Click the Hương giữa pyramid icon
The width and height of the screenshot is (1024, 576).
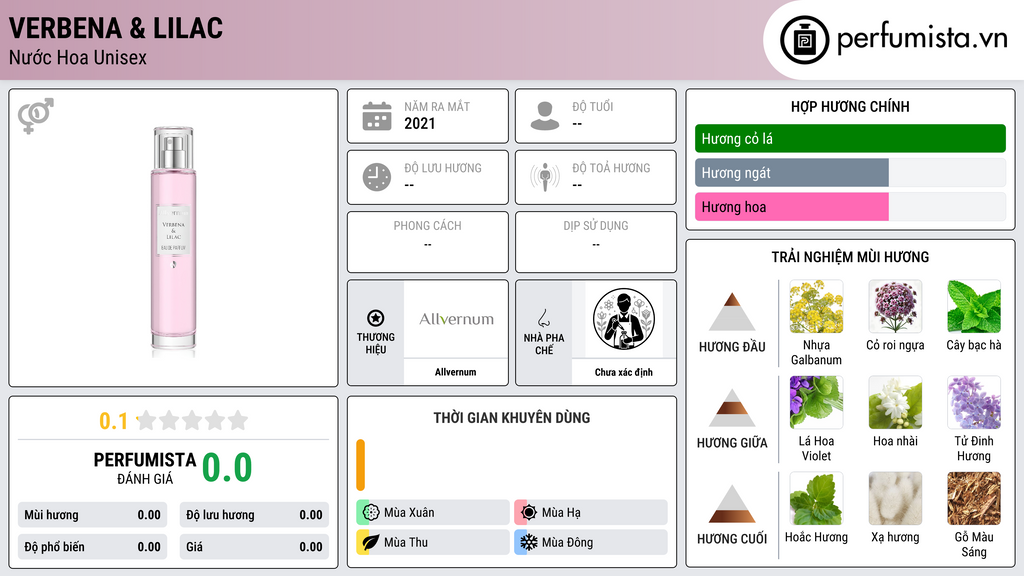(x=732, y=408)
